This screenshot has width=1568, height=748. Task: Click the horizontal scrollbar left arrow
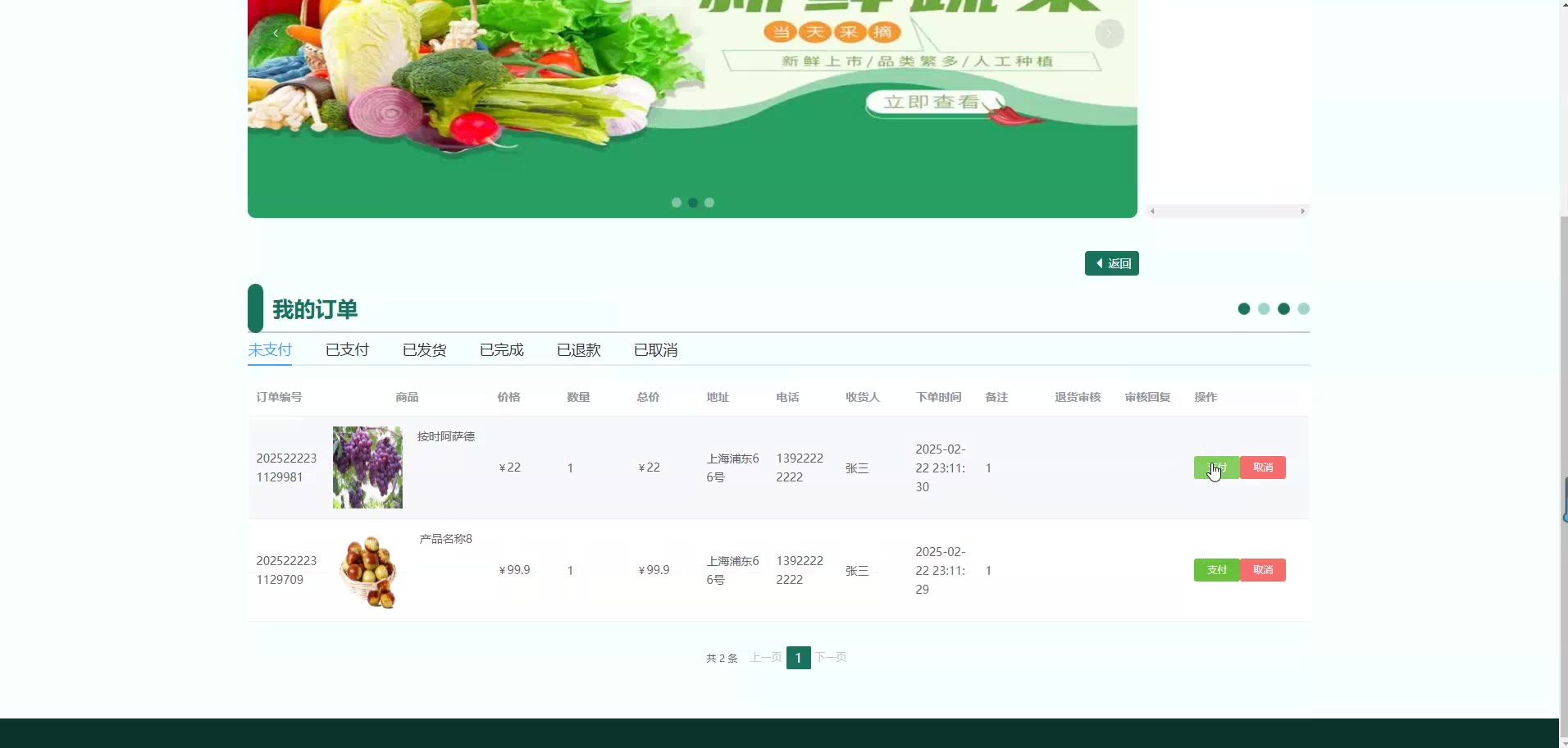click(x=1152, y=212)
